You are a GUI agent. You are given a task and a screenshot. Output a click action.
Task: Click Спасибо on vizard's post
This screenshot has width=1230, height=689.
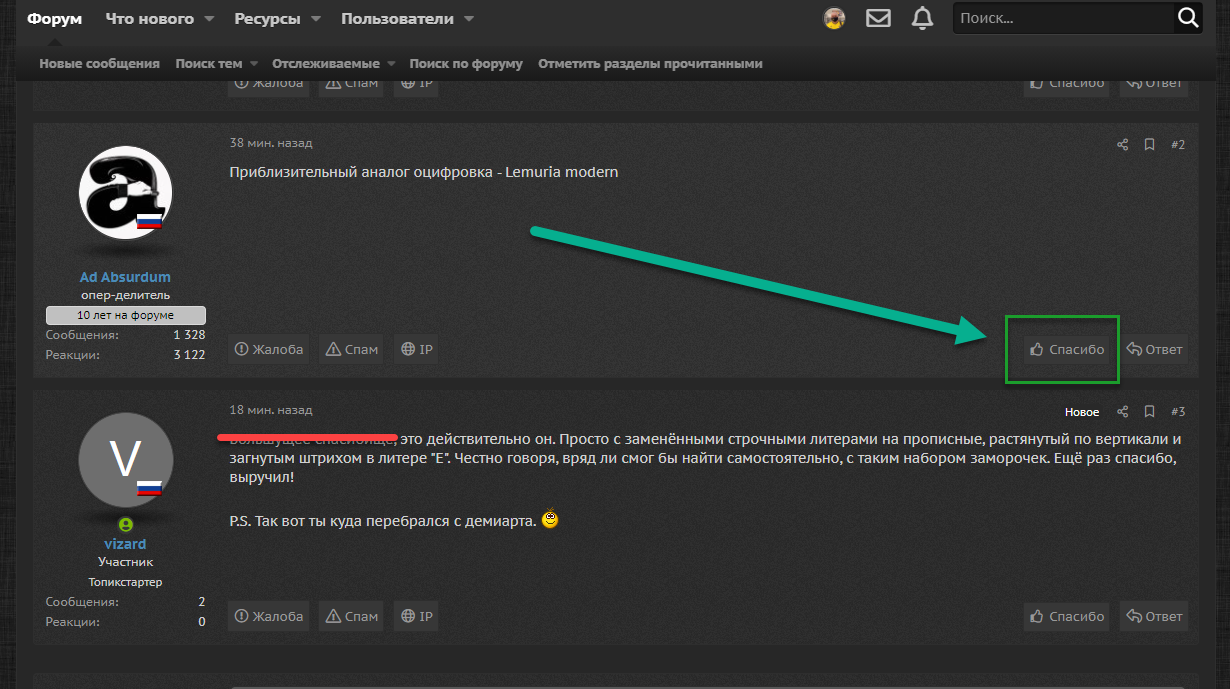(1067, 617)
